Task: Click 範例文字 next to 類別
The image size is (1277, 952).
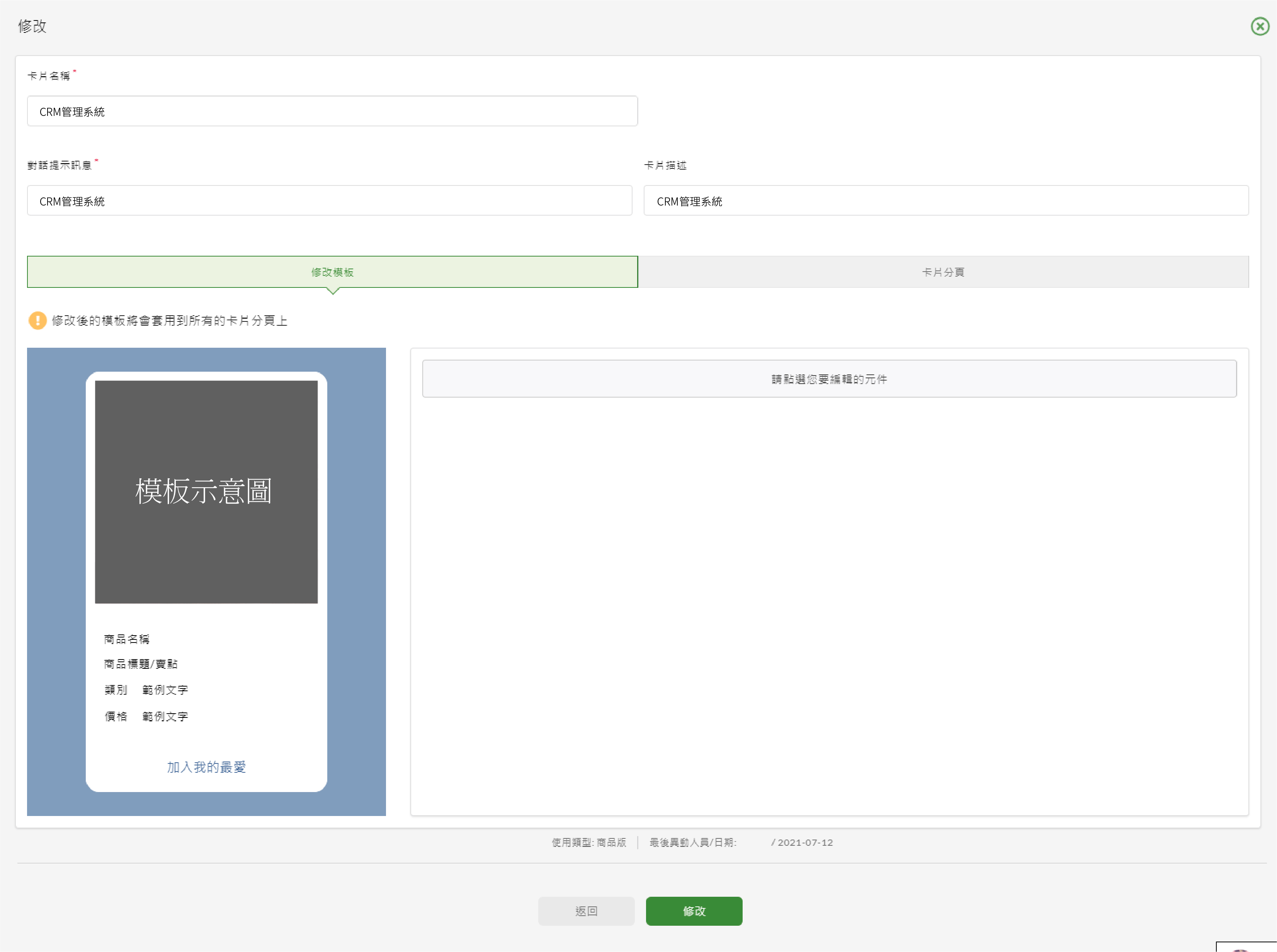Action: [x=165, y=690]
